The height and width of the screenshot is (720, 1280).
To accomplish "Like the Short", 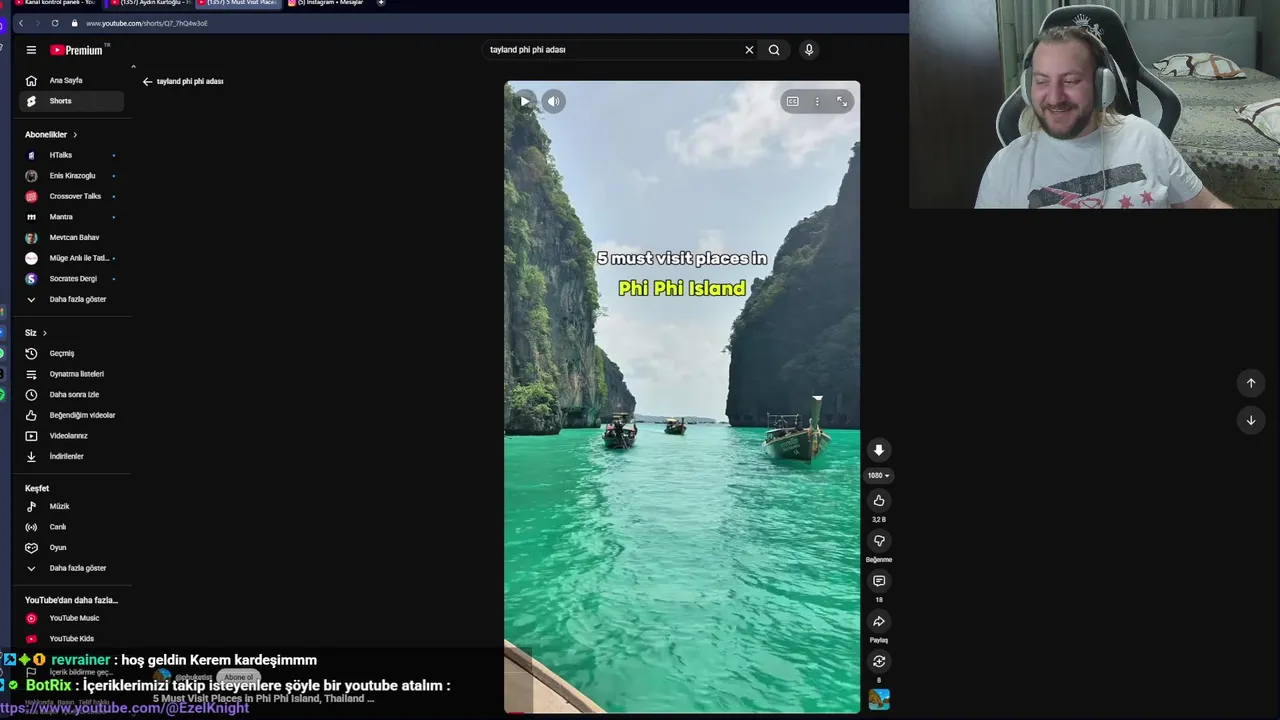I will tap(879, 501).
